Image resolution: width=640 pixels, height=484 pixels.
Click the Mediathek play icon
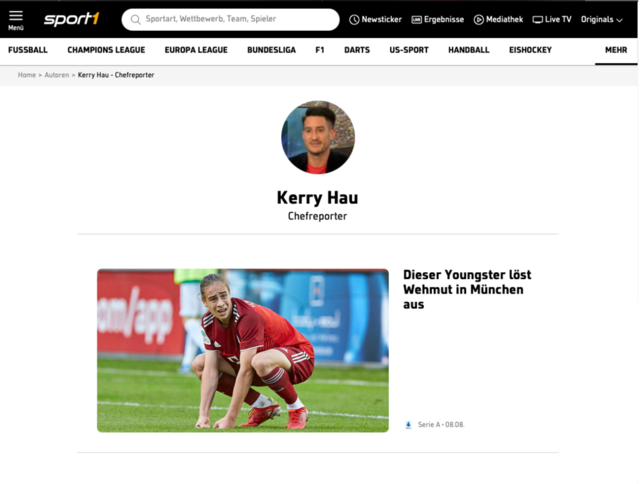[x=478, y=20]
